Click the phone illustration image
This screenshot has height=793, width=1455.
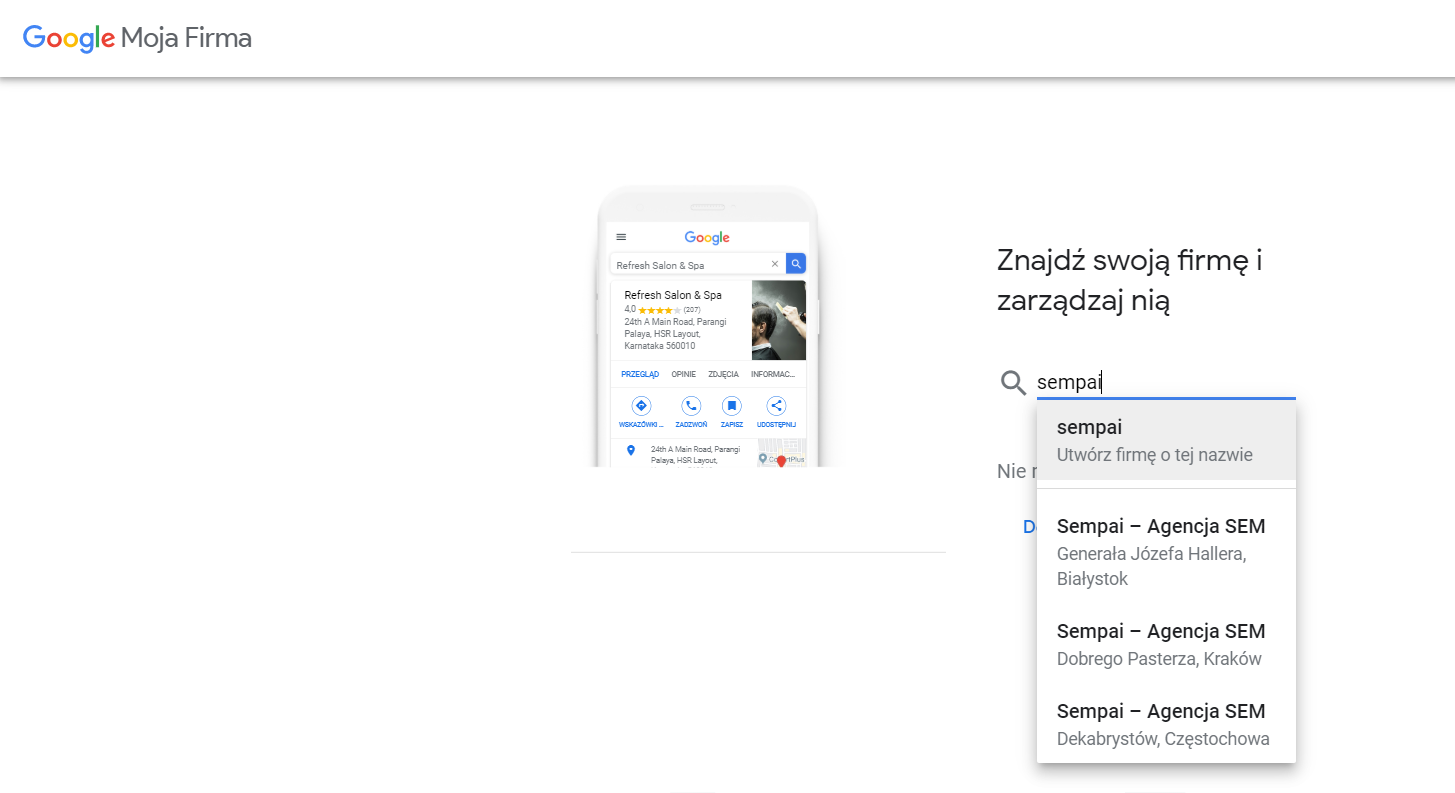click(x=707, y=327)
